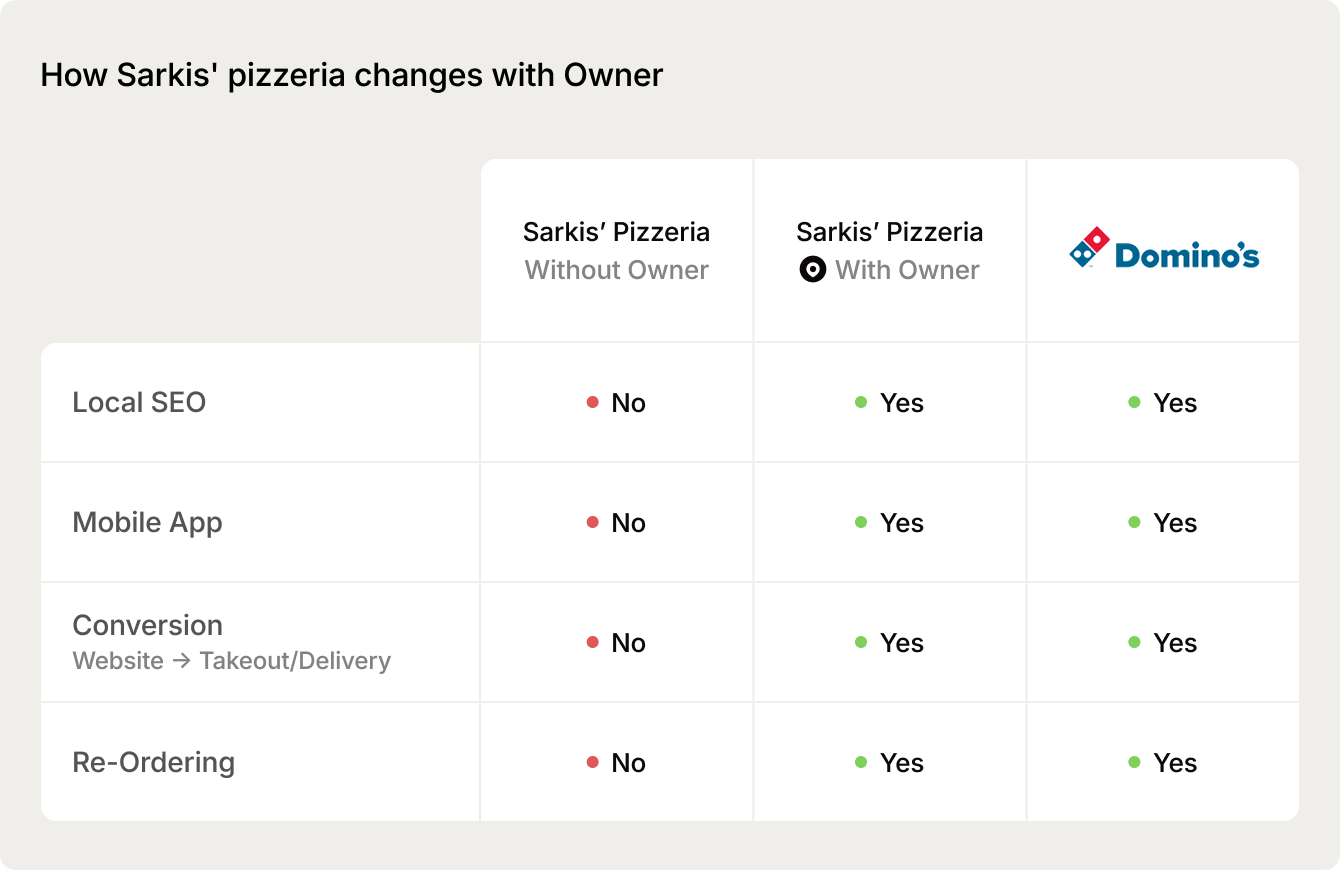The image size is (1340, 870).
Task: Click the red dot in Re-Ordering row
Action: [593, 763]
